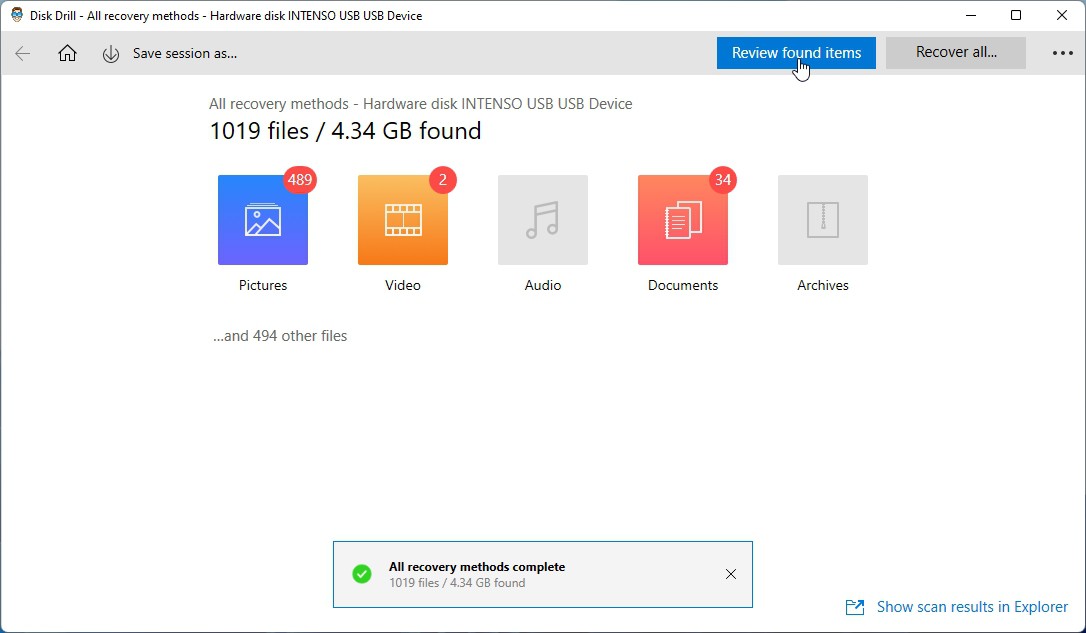Open the red Documents category tile
This screenshot has height=633, width=1086.
(682, 221)
